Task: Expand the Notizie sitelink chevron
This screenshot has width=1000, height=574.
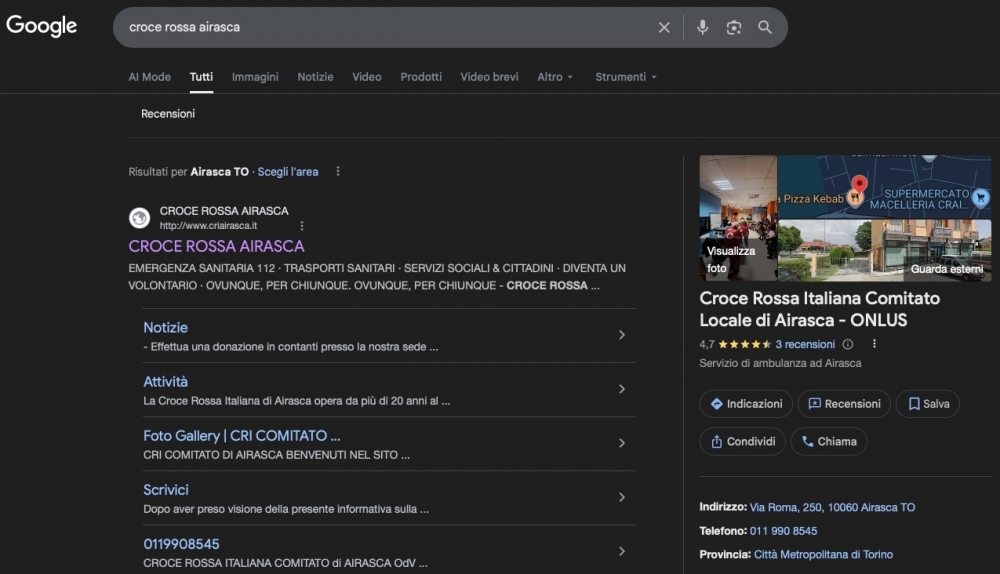Action: 621,335
